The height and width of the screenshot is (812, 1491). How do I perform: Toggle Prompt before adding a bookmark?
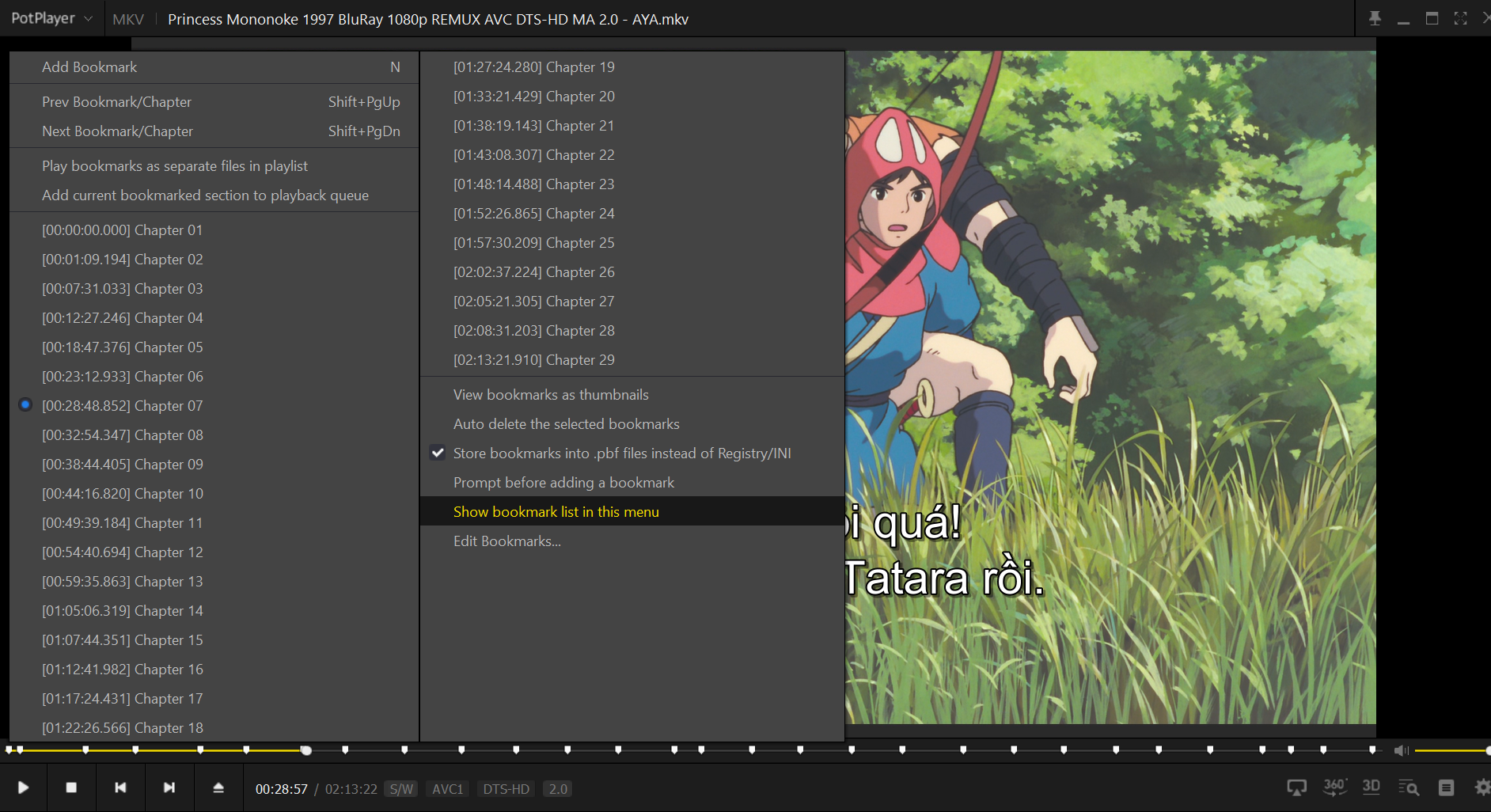click(x=632, y=483)
